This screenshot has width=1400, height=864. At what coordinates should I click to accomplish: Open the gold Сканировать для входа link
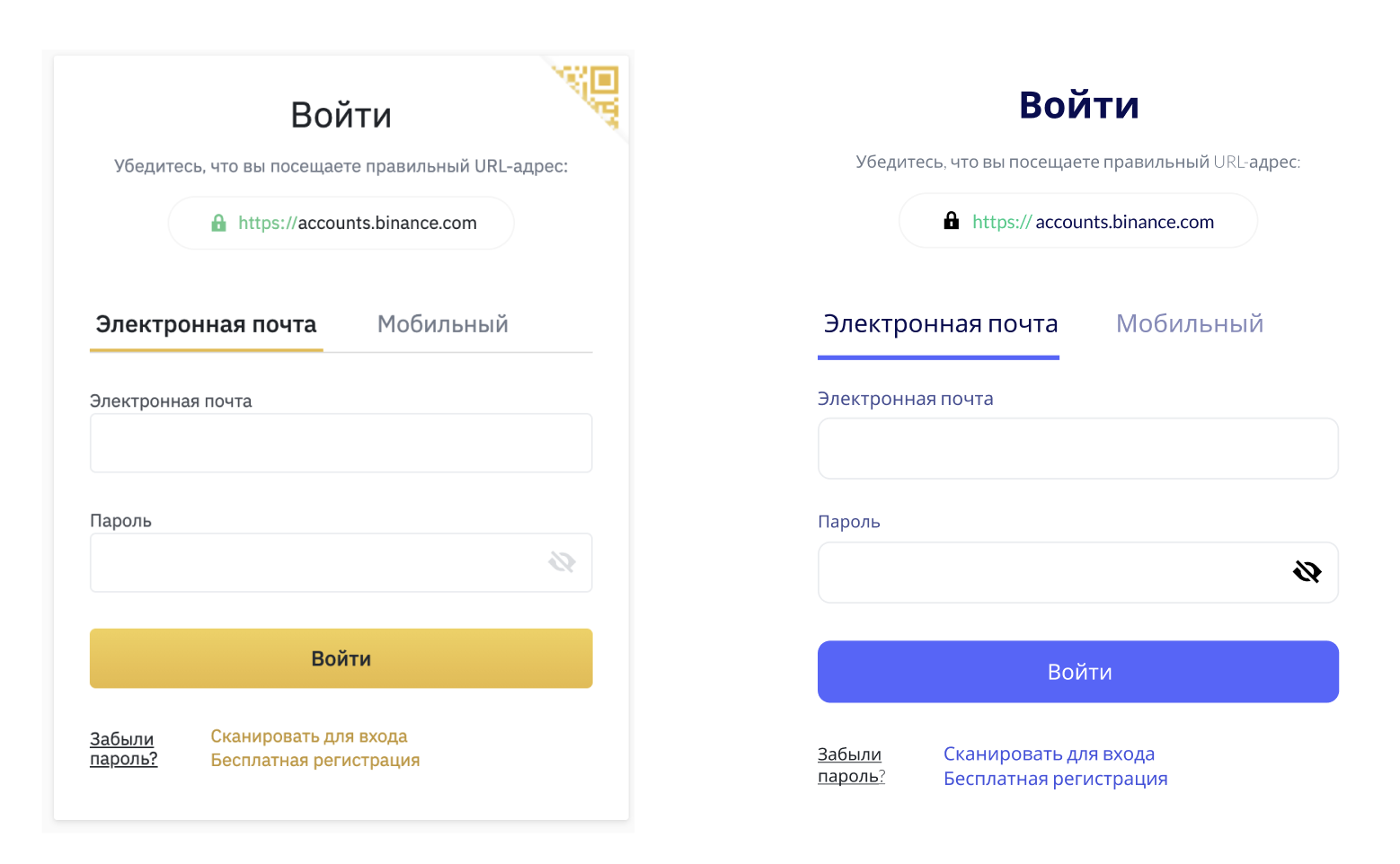[309, 736]
